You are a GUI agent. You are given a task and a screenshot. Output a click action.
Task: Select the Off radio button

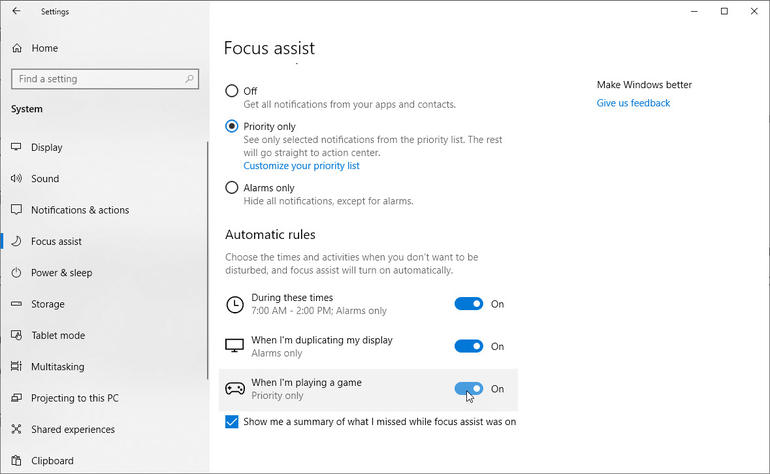click(x=231, y=91)
